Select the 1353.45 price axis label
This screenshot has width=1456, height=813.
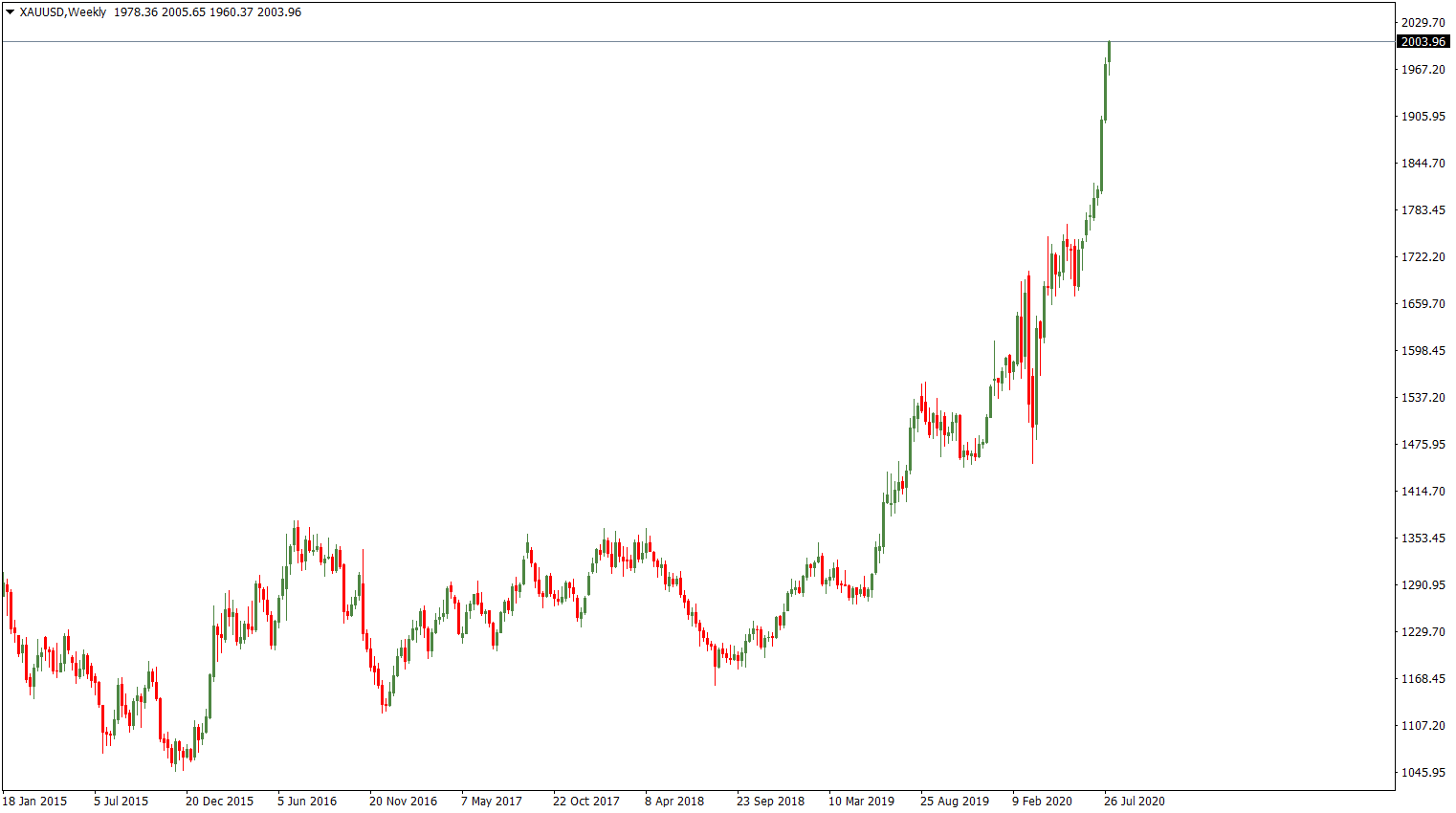click(1423, 538)
